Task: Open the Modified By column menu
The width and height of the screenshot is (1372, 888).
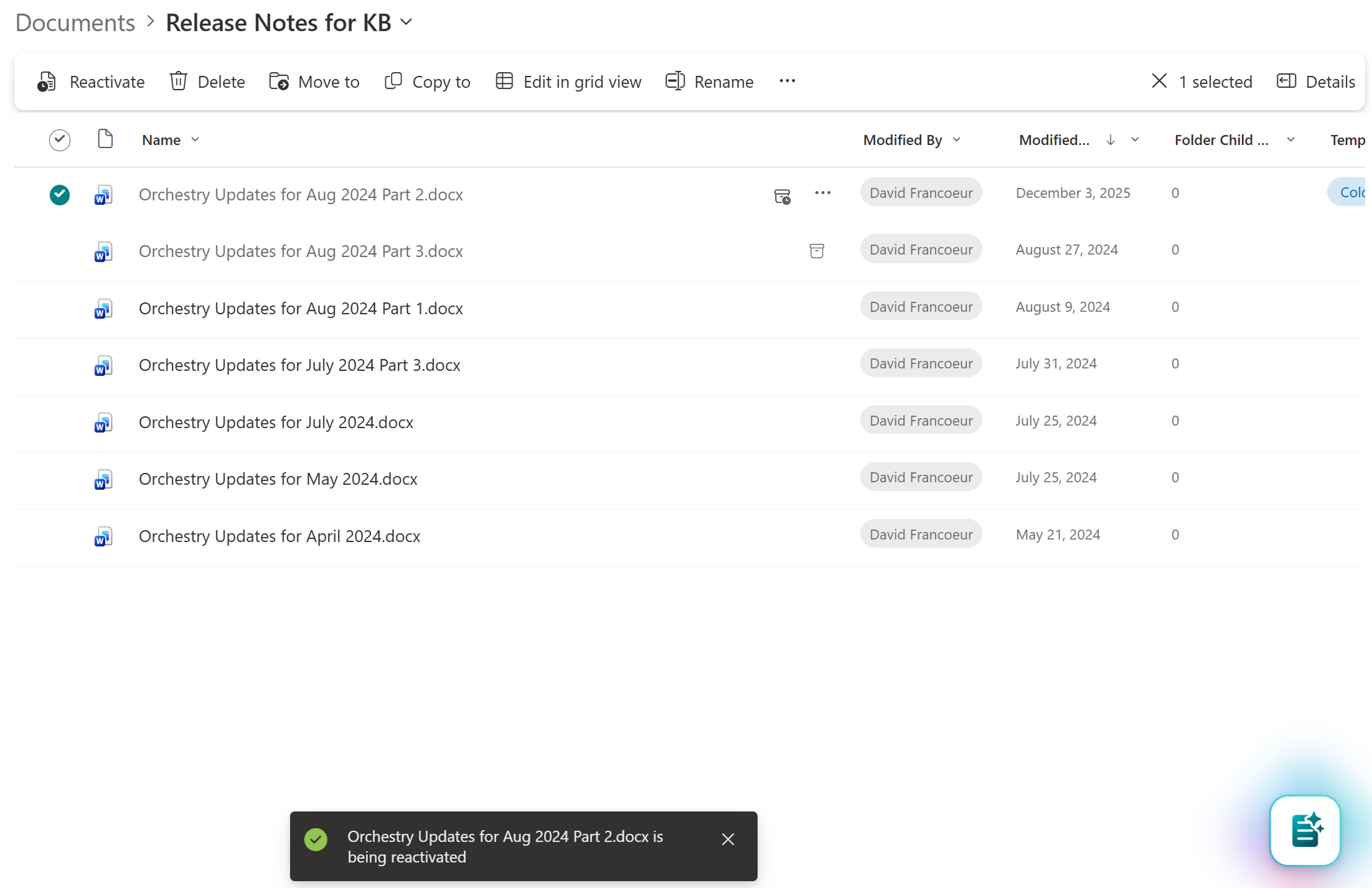Action: [x=956, y=140]
